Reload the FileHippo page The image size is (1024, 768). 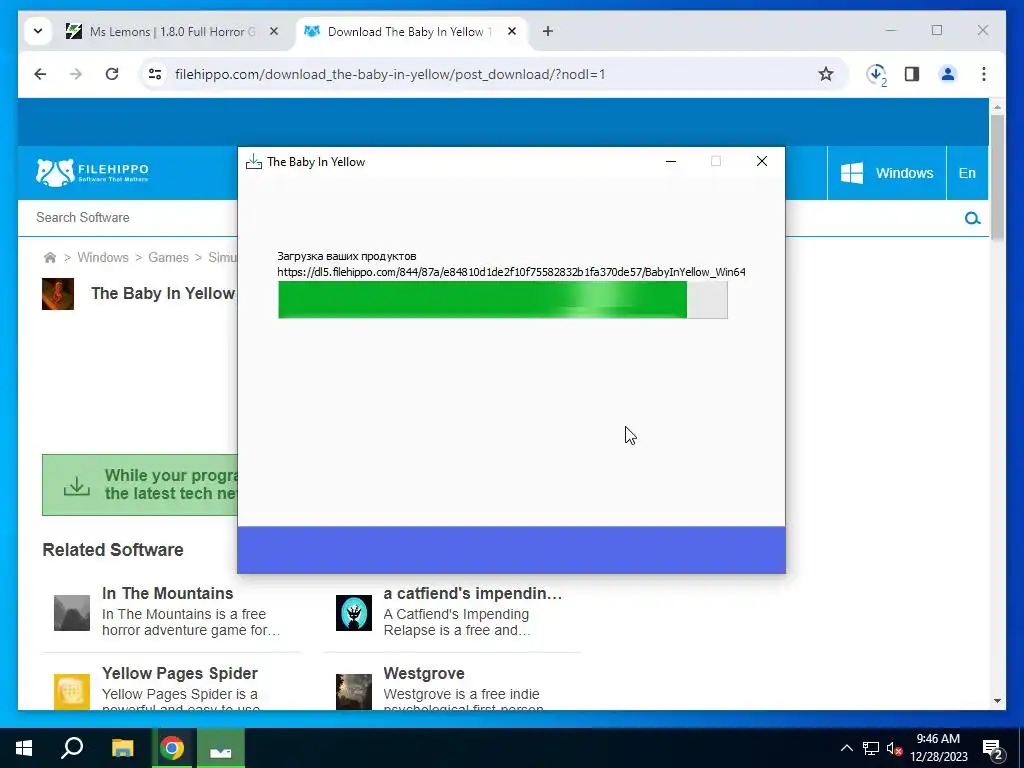[112, 74]
